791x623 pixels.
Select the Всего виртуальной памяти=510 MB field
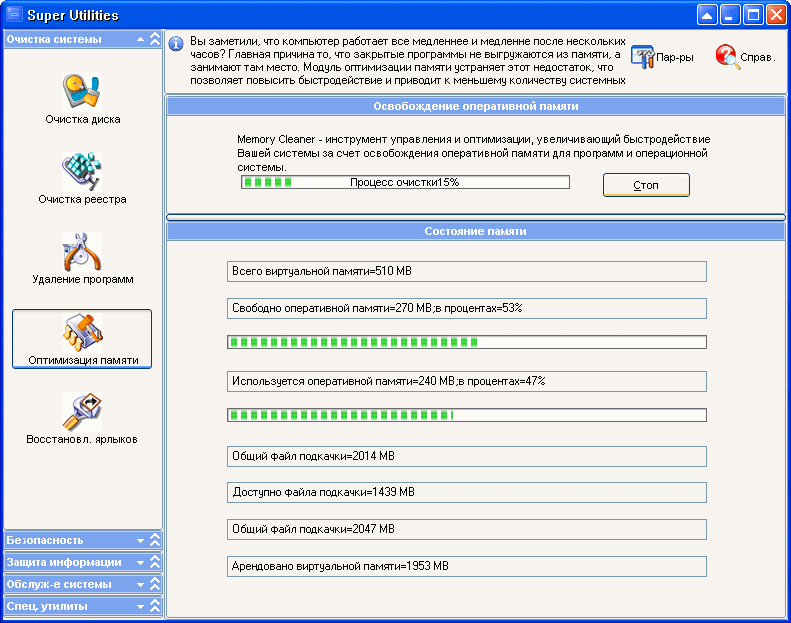pos(467,271)
